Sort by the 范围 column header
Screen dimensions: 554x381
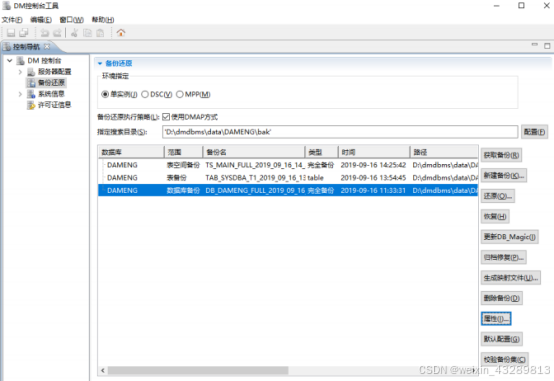[x=183, y=152]
